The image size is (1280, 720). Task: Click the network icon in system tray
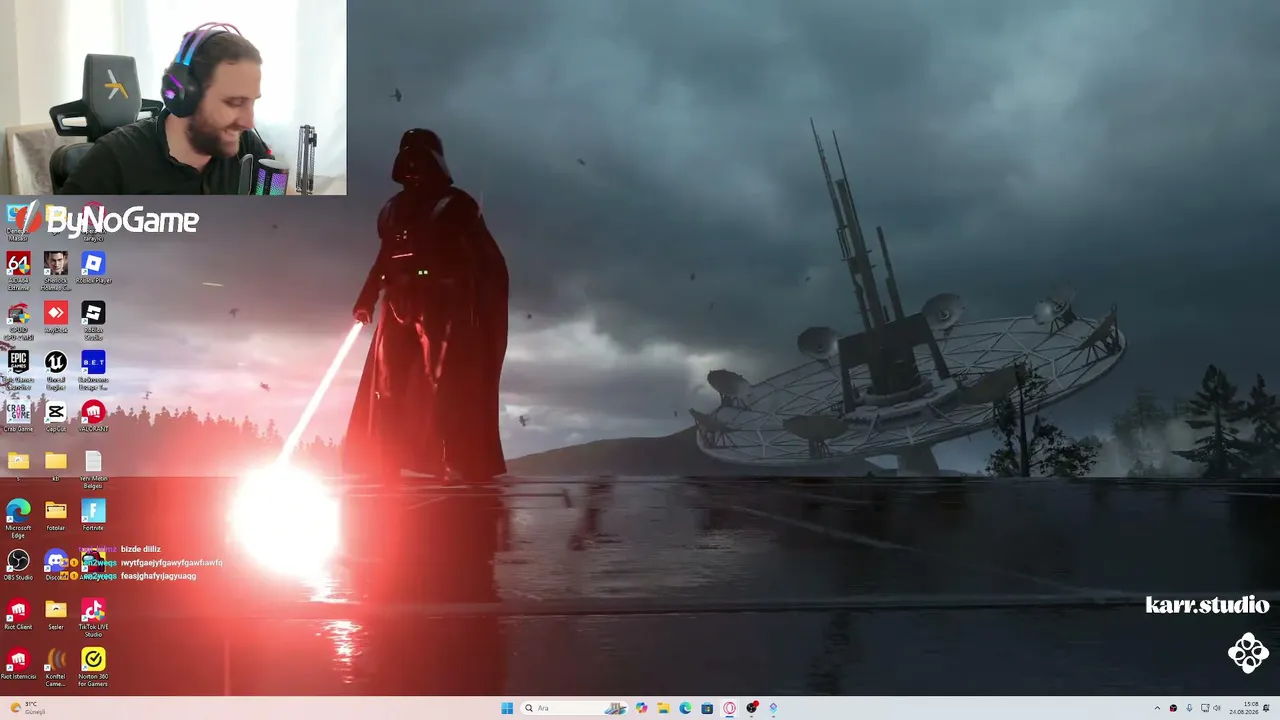tap(1205, 708)
